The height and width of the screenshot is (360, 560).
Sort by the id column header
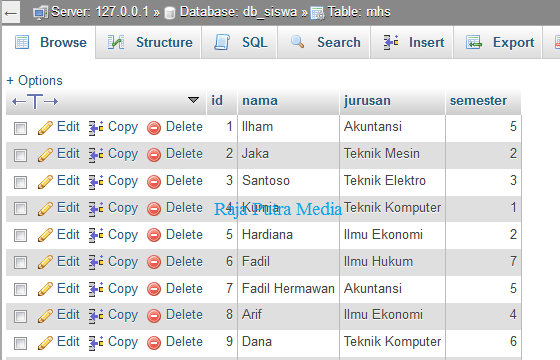pyautogui.click(x=217, y=101)
